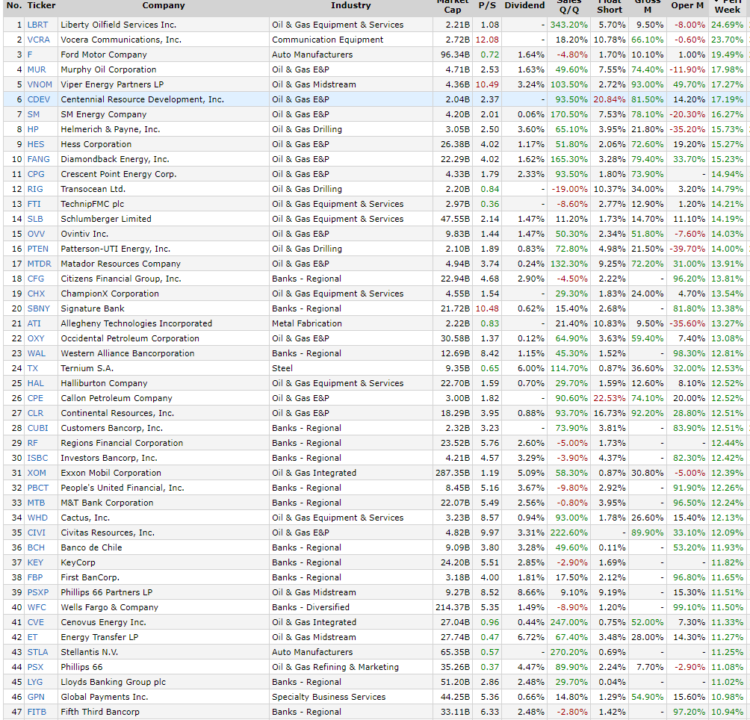Viewport: 750px width, 720px height.
Task: Click market cap value 287.35B
Action: coord(452,473)
